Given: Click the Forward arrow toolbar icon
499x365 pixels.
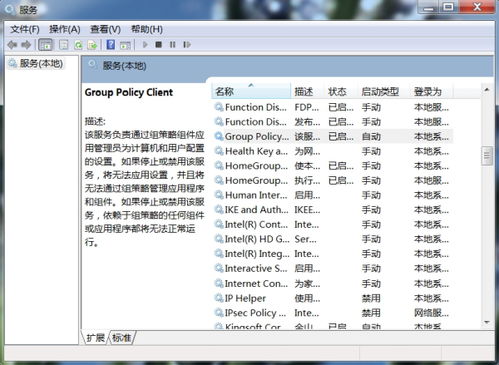Looking at the screenshot, I should (x=26, y=44).
